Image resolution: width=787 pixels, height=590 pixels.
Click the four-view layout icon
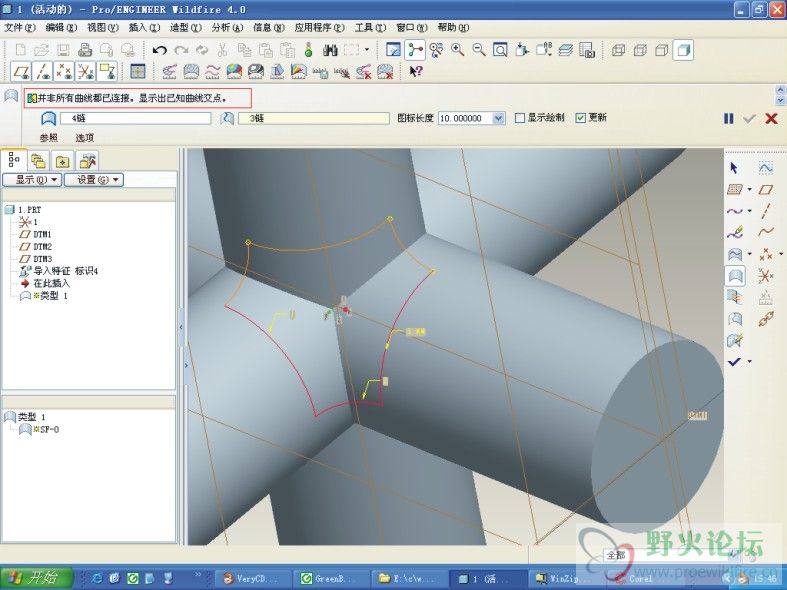(x=138, y=71)
